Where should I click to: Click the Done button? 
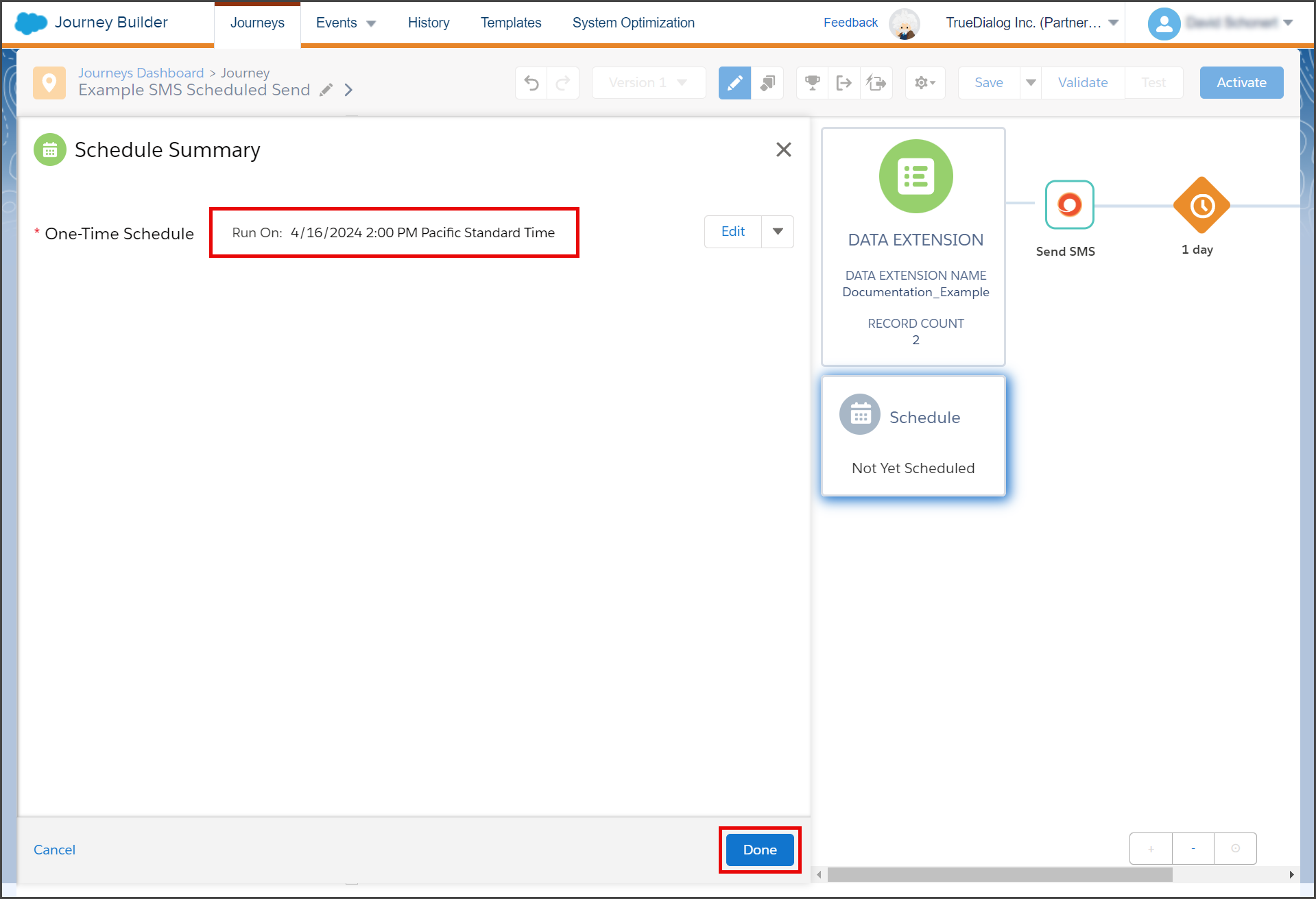coord(760,850)
